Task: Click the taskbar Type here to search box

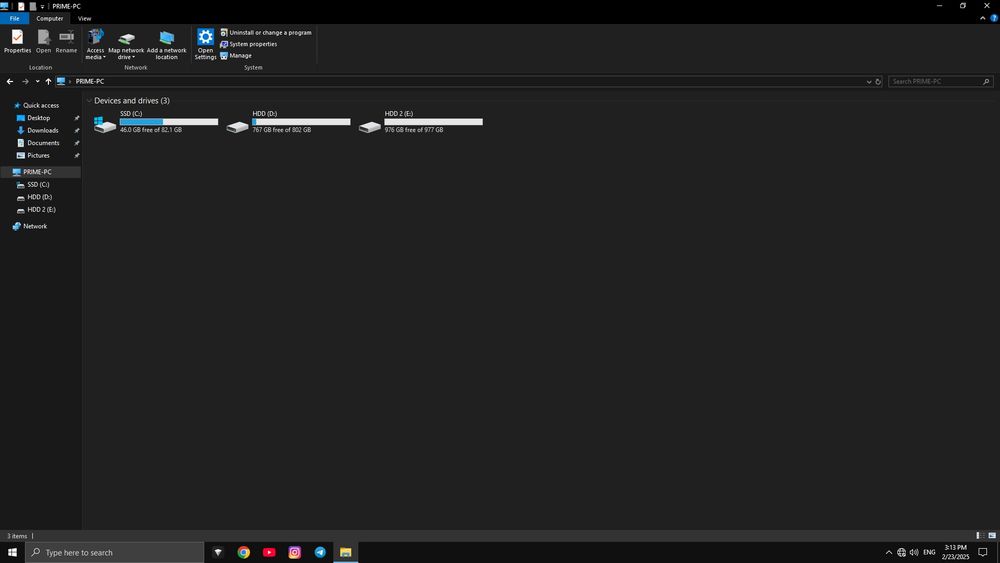Action: click(115, 552)
